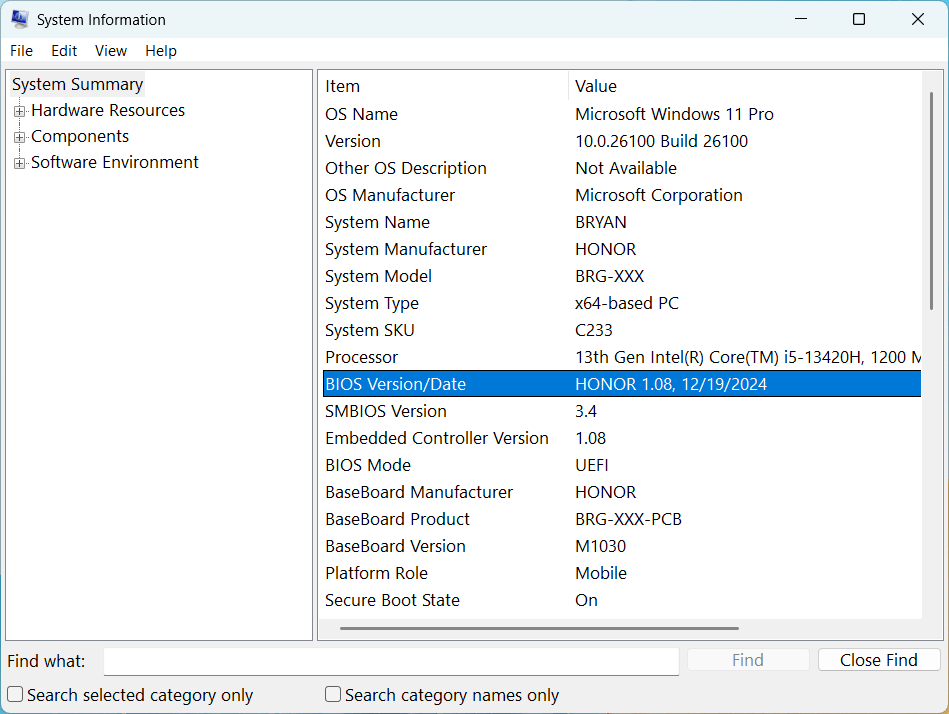949x714 pixels.
Task: Click the Close Find button
Action: pyautogui.click(x=878, y=659)
